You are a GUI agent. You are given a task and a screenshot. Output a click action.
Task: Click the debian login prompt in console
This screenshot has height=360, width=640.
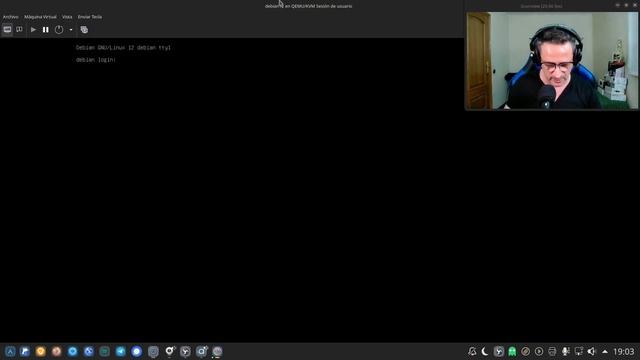[x=96, y=60]
